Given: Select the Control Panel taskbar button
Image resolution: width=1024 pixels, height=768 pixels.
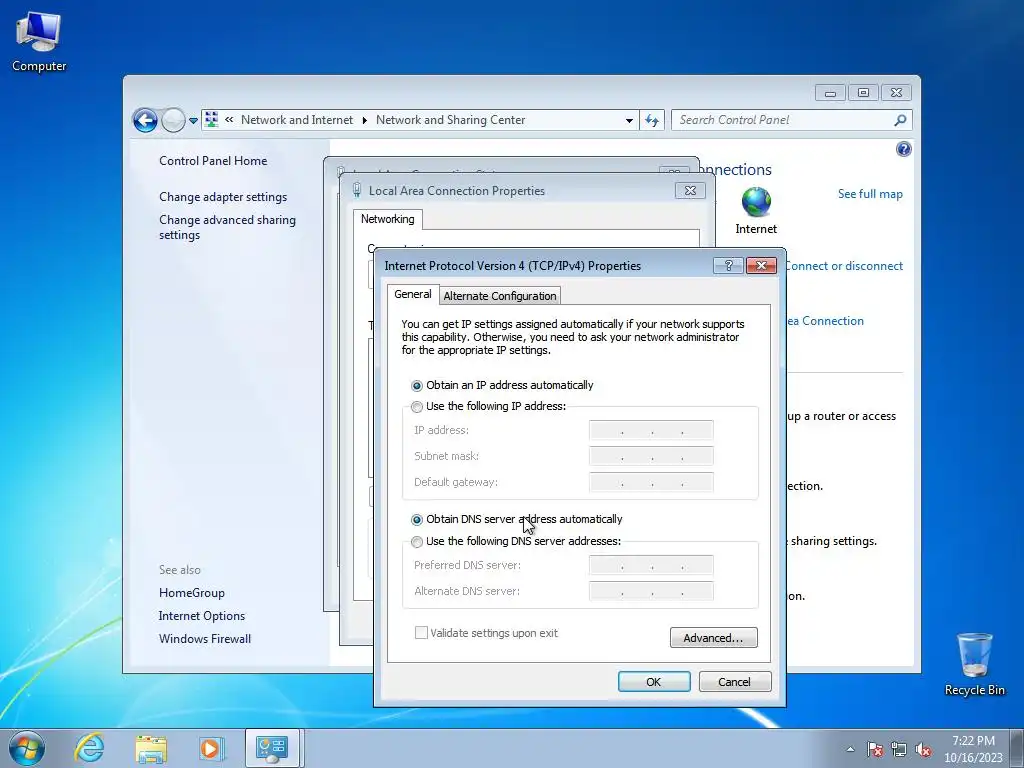Looking at the screenshot, I should coord(272,748).
